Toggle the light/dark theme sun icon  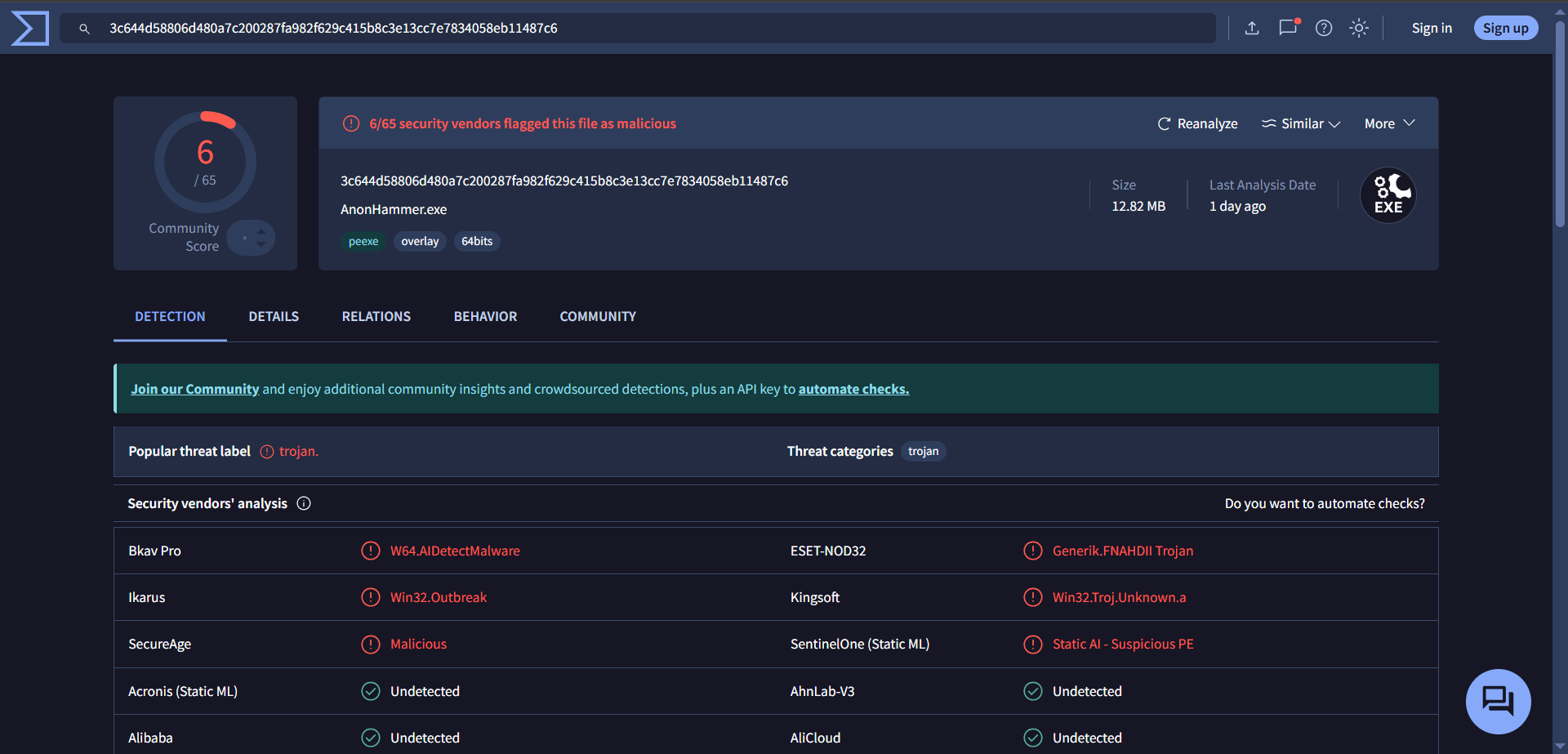(x=1359, y=29)
